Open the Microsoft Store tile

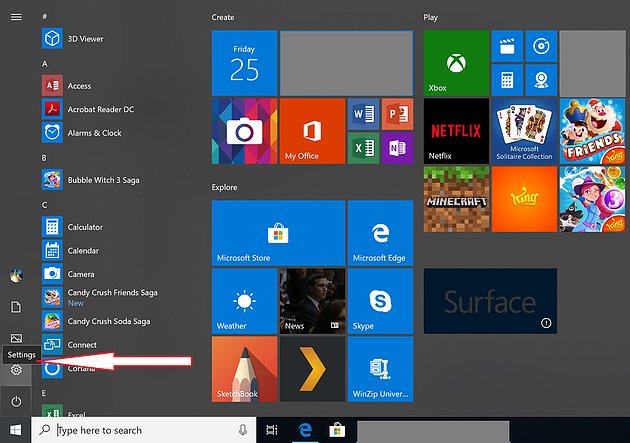pos(278,233)
